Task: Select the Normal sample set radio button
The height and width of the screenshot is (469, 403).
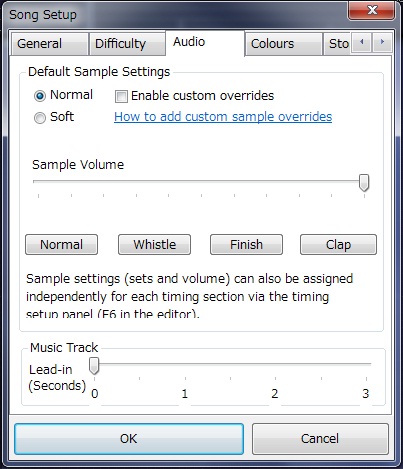Action: (40, 96)
